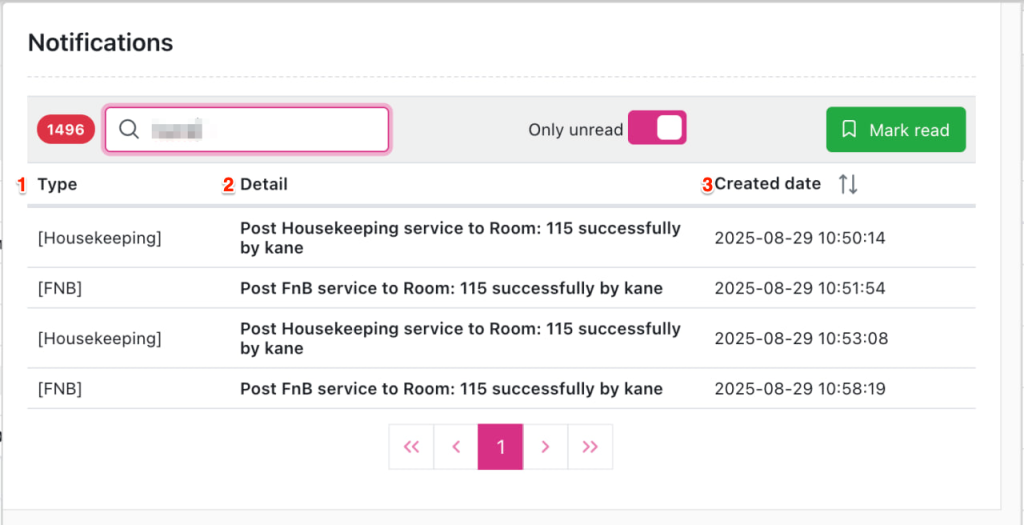Click the Detail column header

click(264, 184)
